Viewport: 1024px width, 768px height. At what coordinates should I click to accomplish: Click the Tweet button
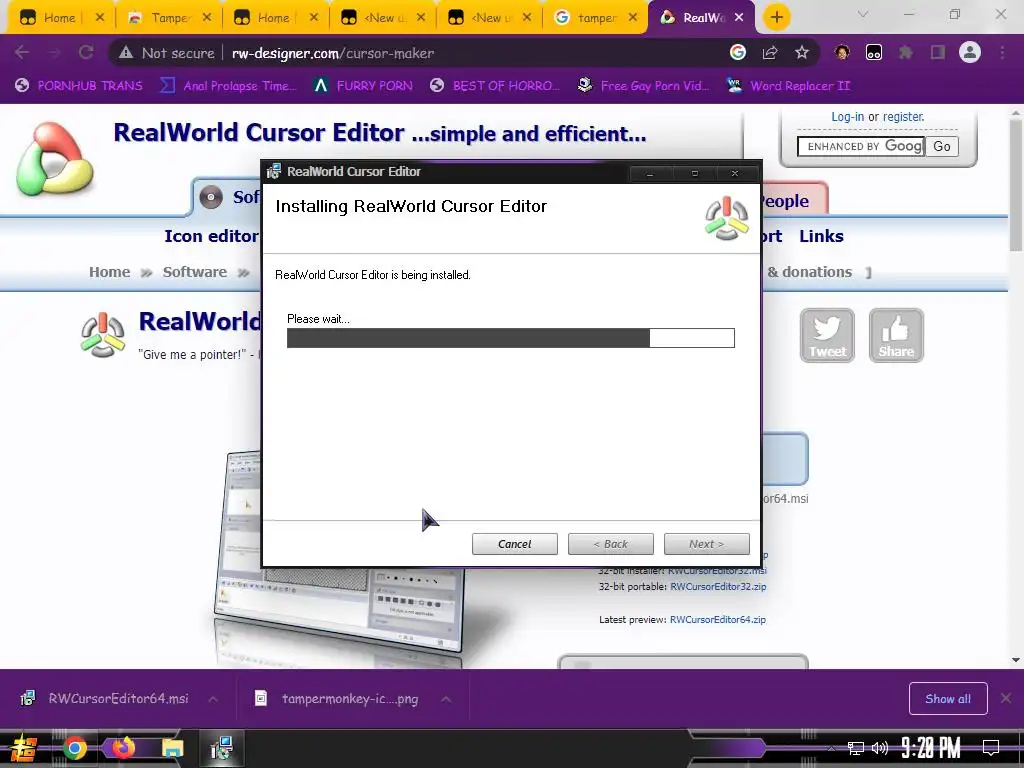pos(827,335)
